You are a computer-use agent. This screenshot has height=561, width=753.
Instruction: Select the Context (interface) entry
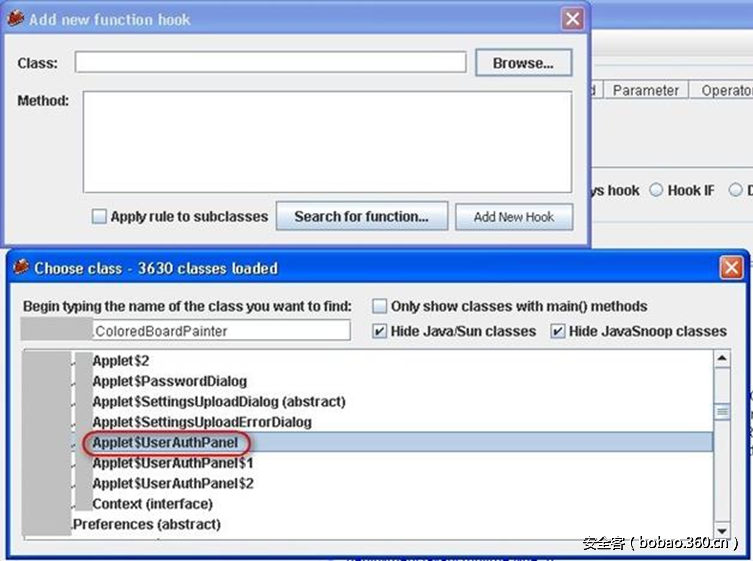pos(152,504)
